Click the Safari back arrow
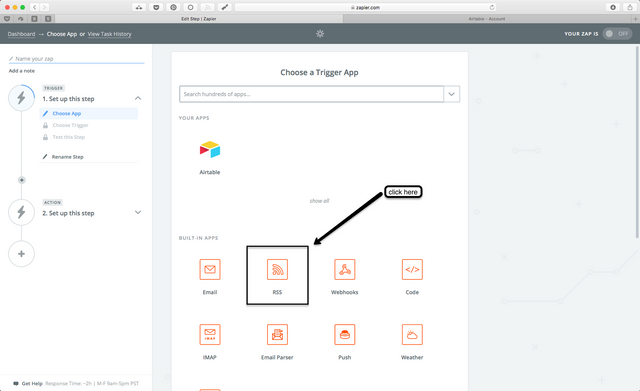 [35, 7]
